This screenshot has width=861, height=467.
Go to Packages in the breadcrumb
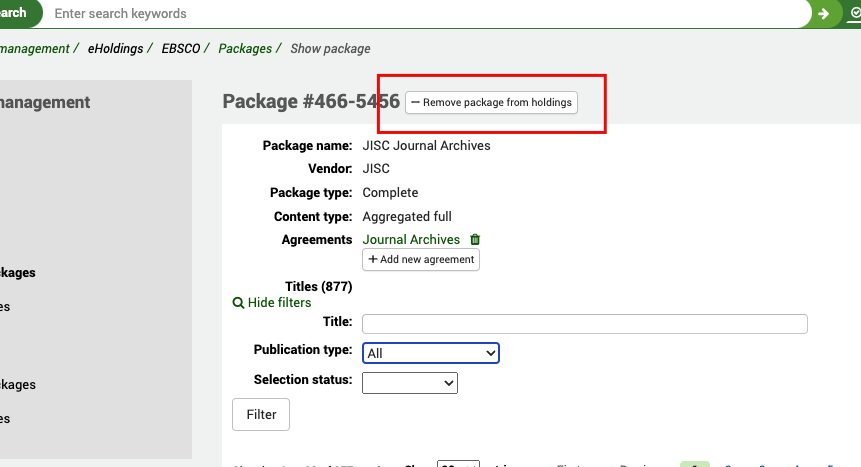245,48
